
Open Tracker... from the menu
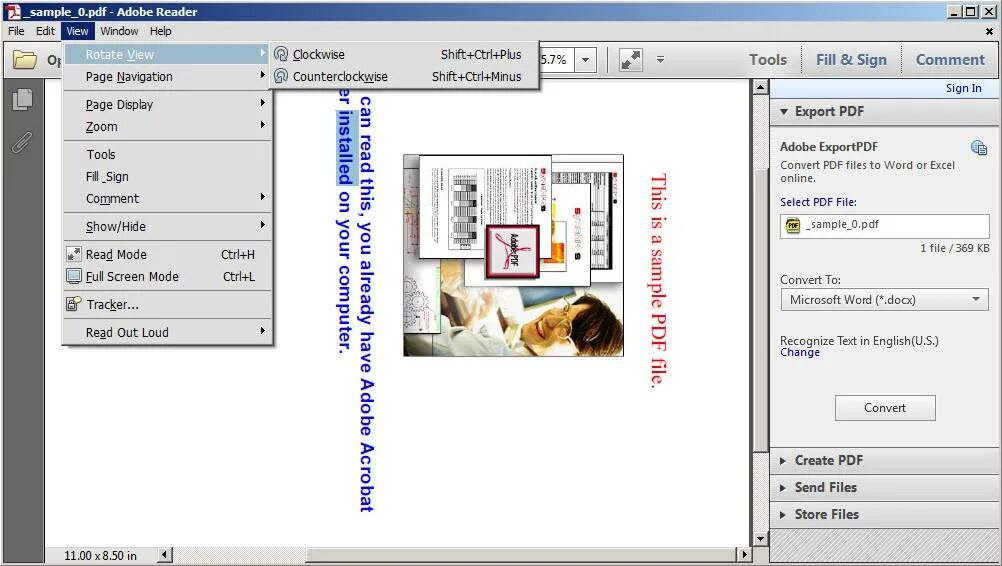click(x=168, y=305)
